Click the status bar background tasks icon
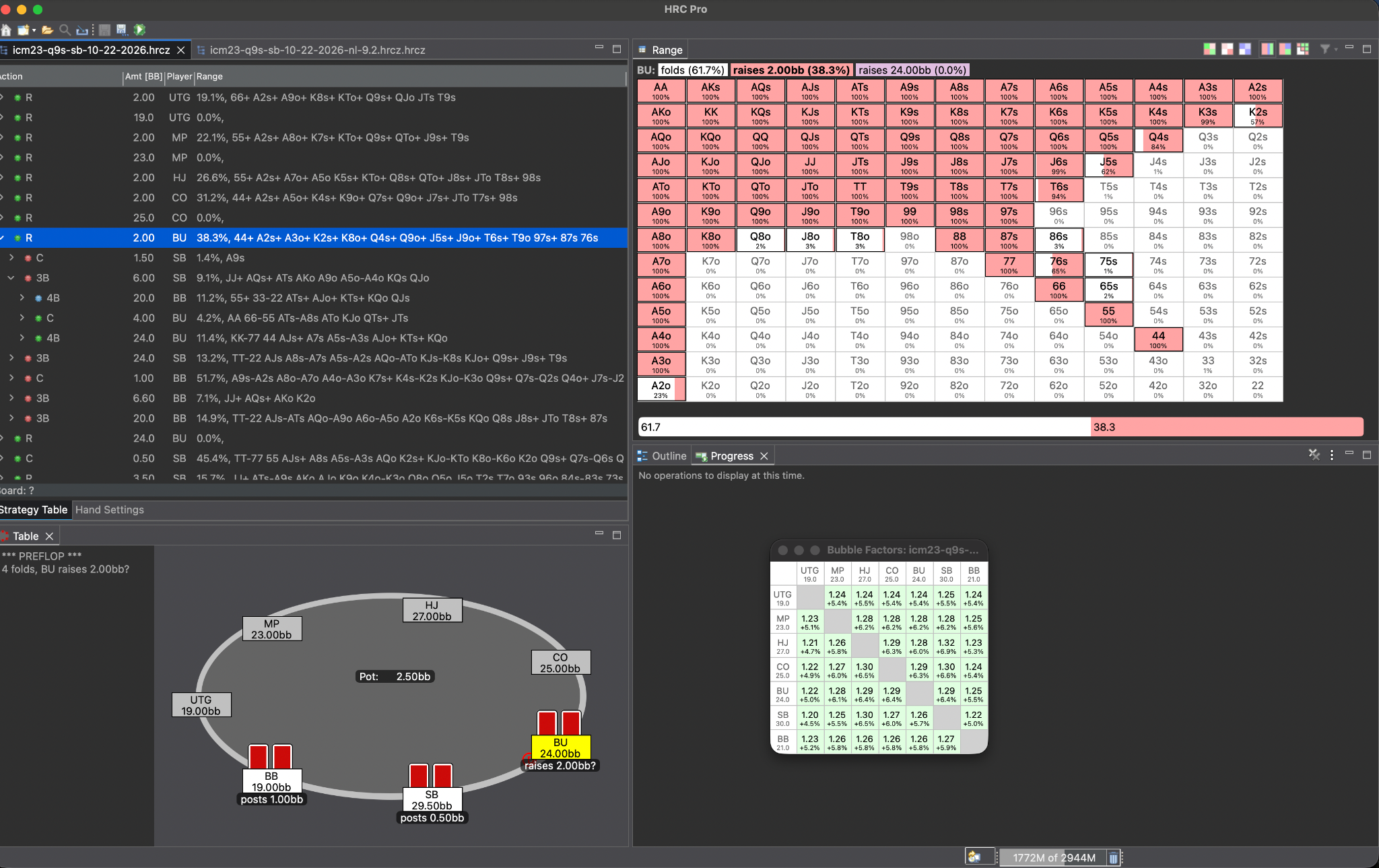Screen dimensions: 1379x868 coord(974,857)
